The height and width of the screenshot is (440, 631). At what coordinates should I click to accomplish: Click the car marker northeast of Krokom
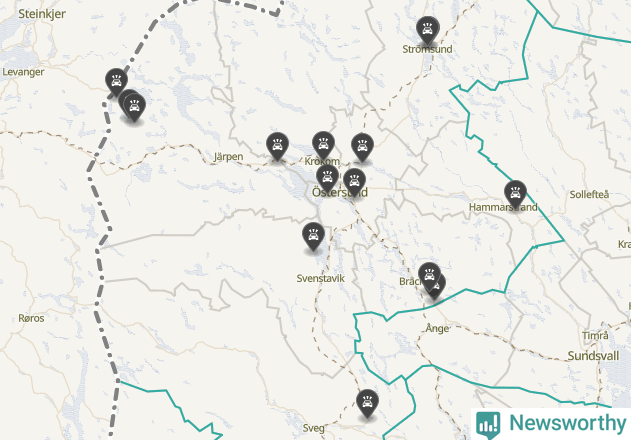click(362, 147)
